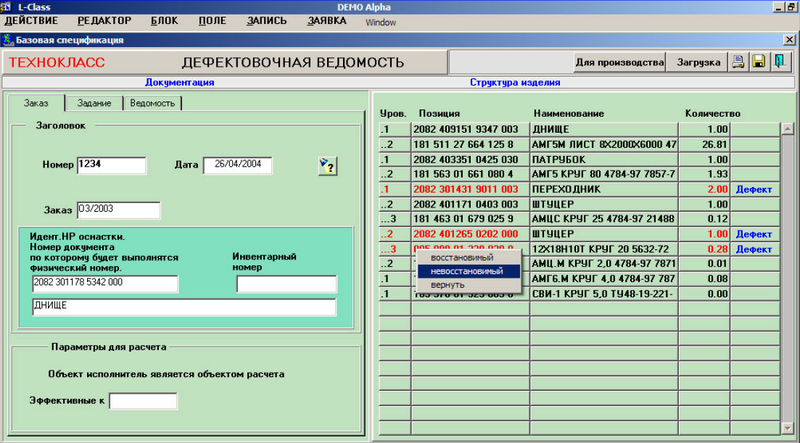Click the Дефект label on the ПЕРЕХОДНИК row
Screen dimensions: 800x443
[754, 189]
